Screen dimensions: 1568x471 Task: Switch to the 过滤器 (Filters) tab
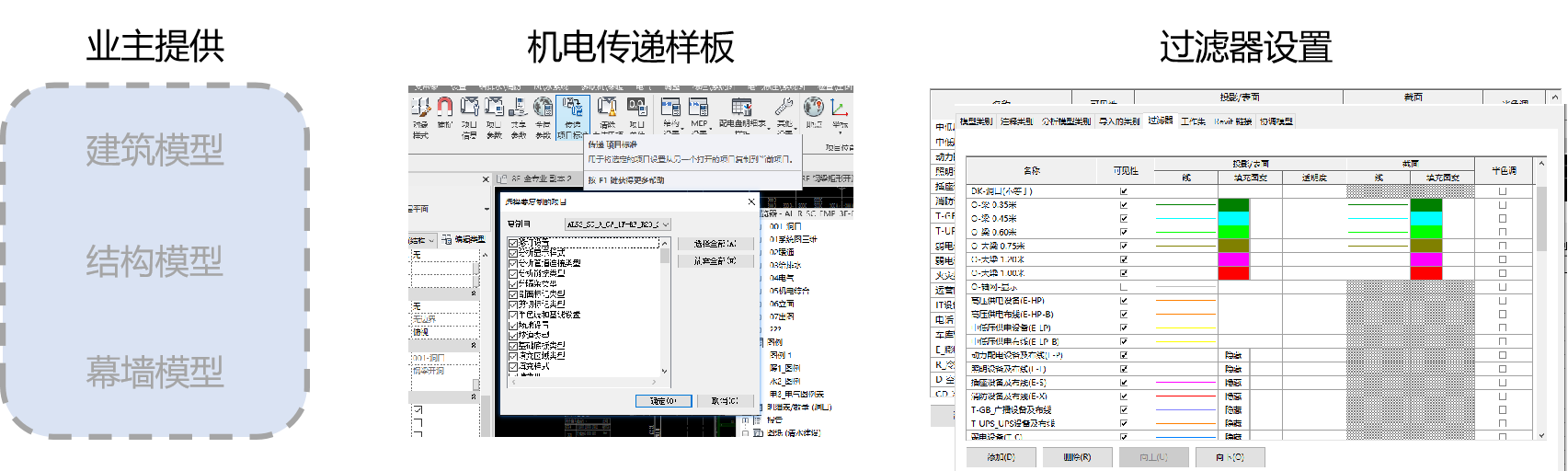click(x=1160, y=121)
